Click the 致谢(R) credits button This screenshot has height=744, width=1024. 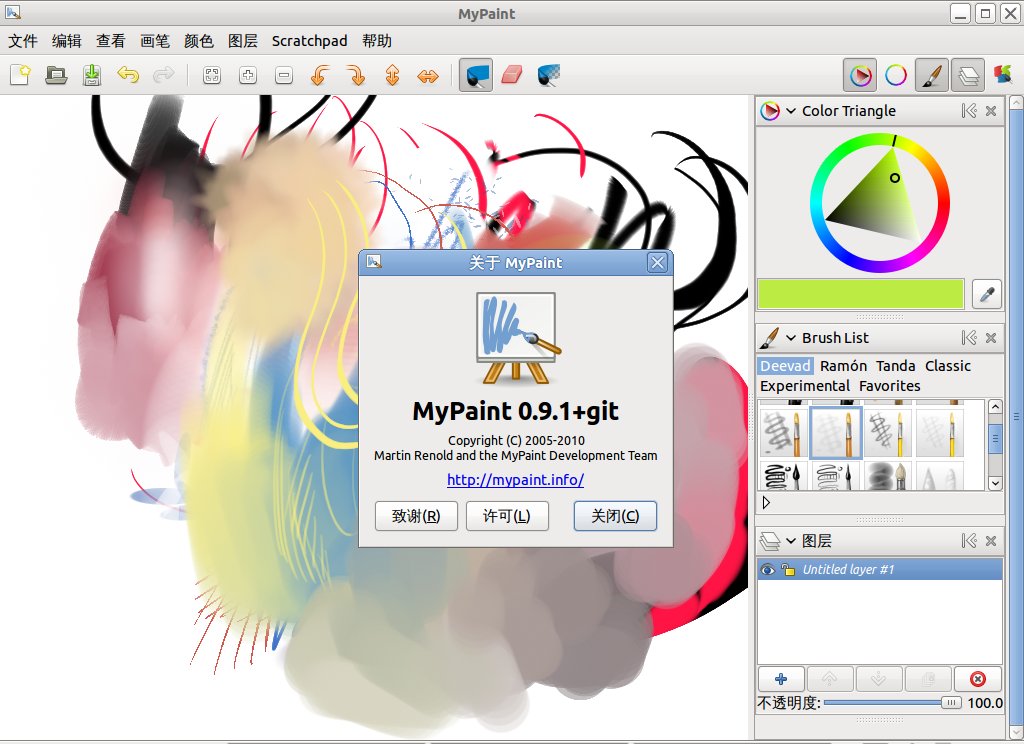click(416, 516)
